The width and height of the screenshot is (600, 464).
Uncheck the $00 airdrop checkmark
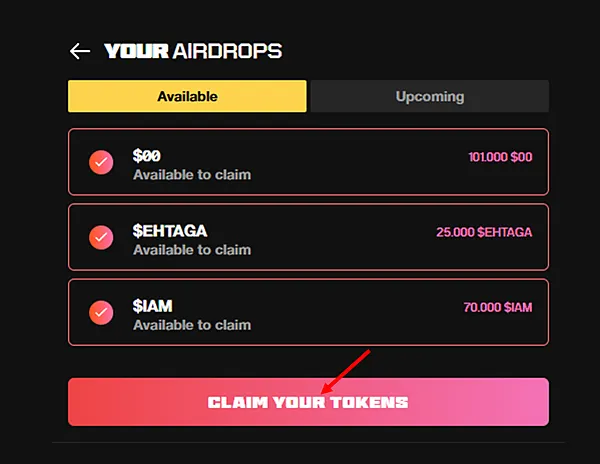pyautogui.click(x=101, y=162)
